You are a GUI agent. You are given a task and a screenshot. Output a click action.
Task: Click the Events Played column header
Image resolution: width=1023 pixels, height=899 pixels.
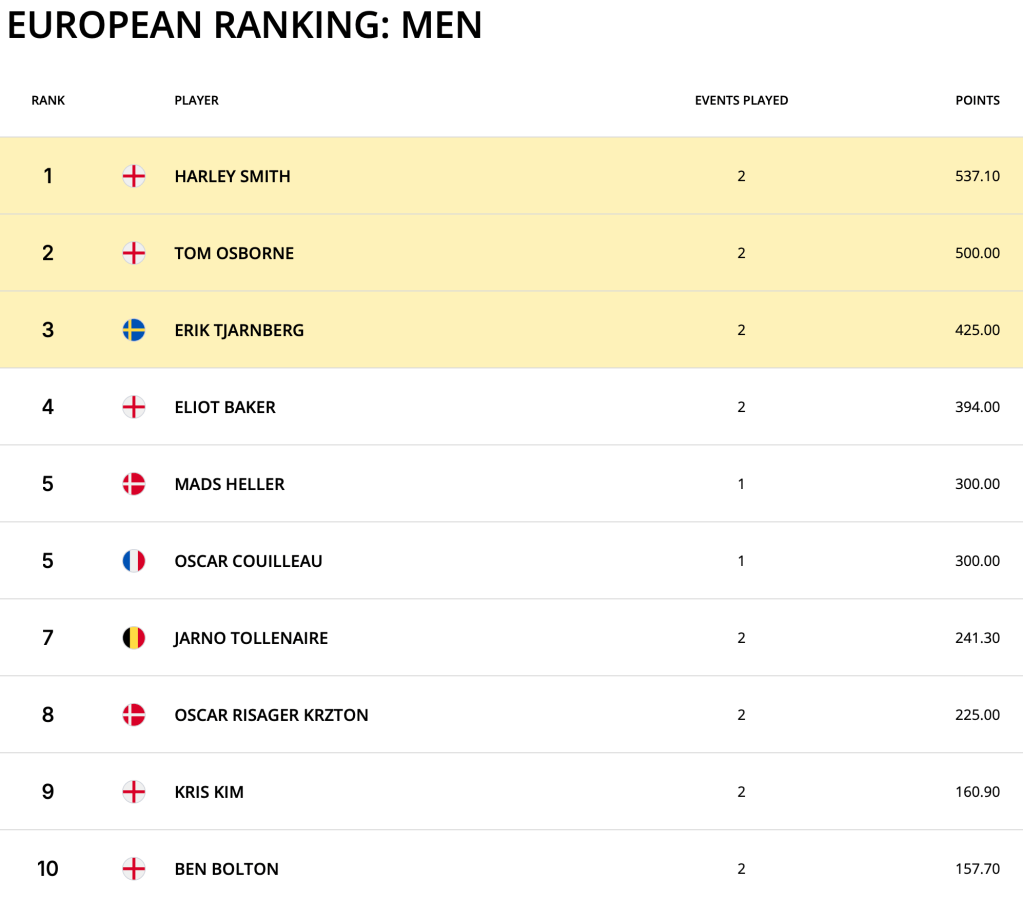click(741, 101)
